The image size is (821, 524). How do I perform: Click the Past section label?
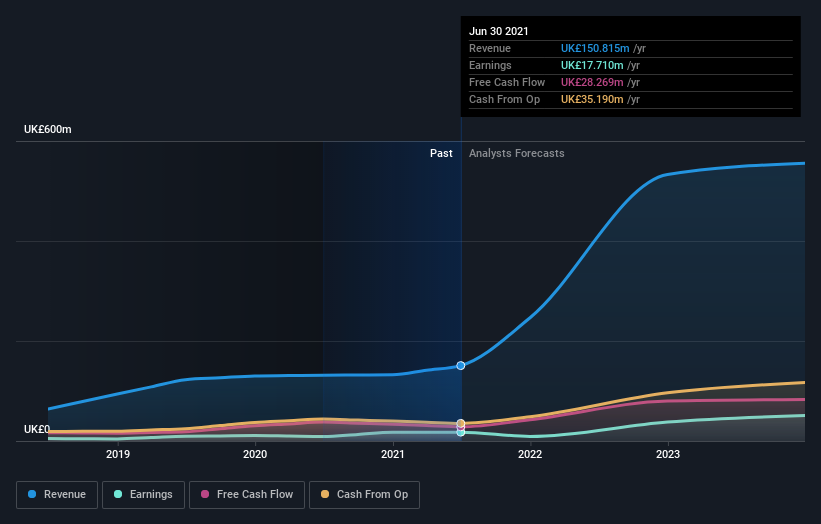(x=441, y=153)
